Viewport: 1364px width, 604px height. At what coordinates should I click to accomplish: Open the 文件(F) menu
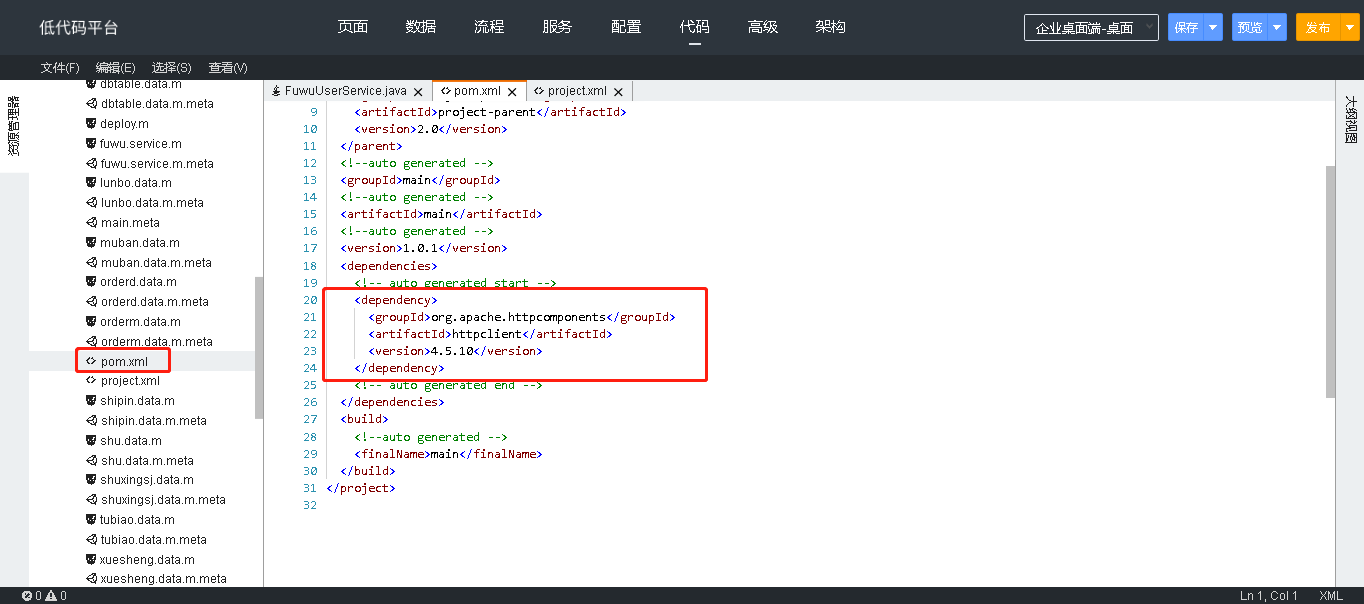60,67
